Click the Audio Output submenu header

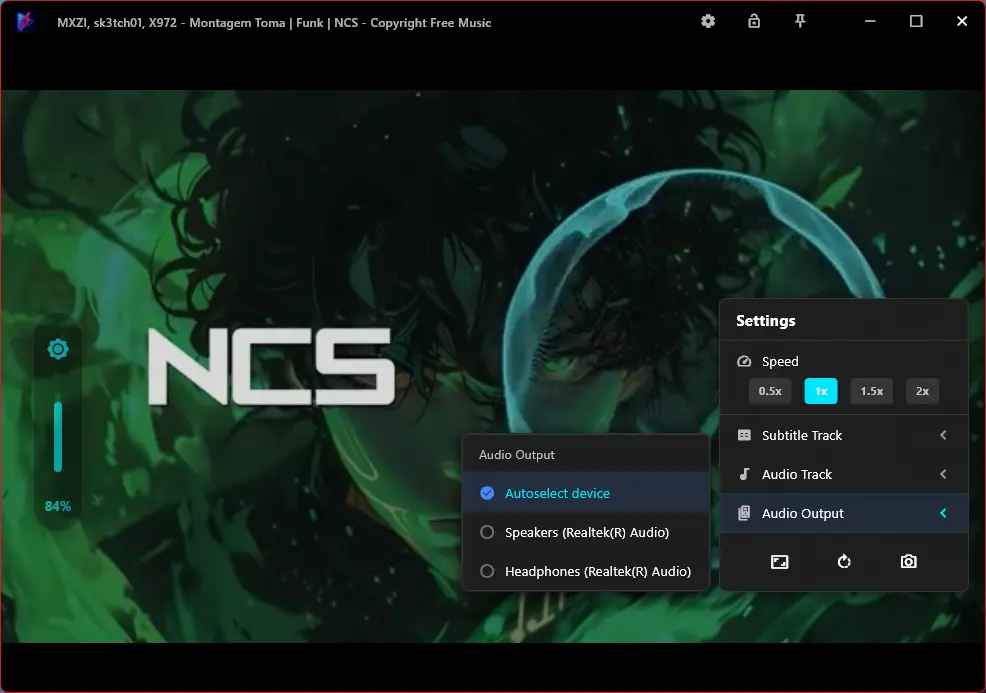click(x=517, y=455)
